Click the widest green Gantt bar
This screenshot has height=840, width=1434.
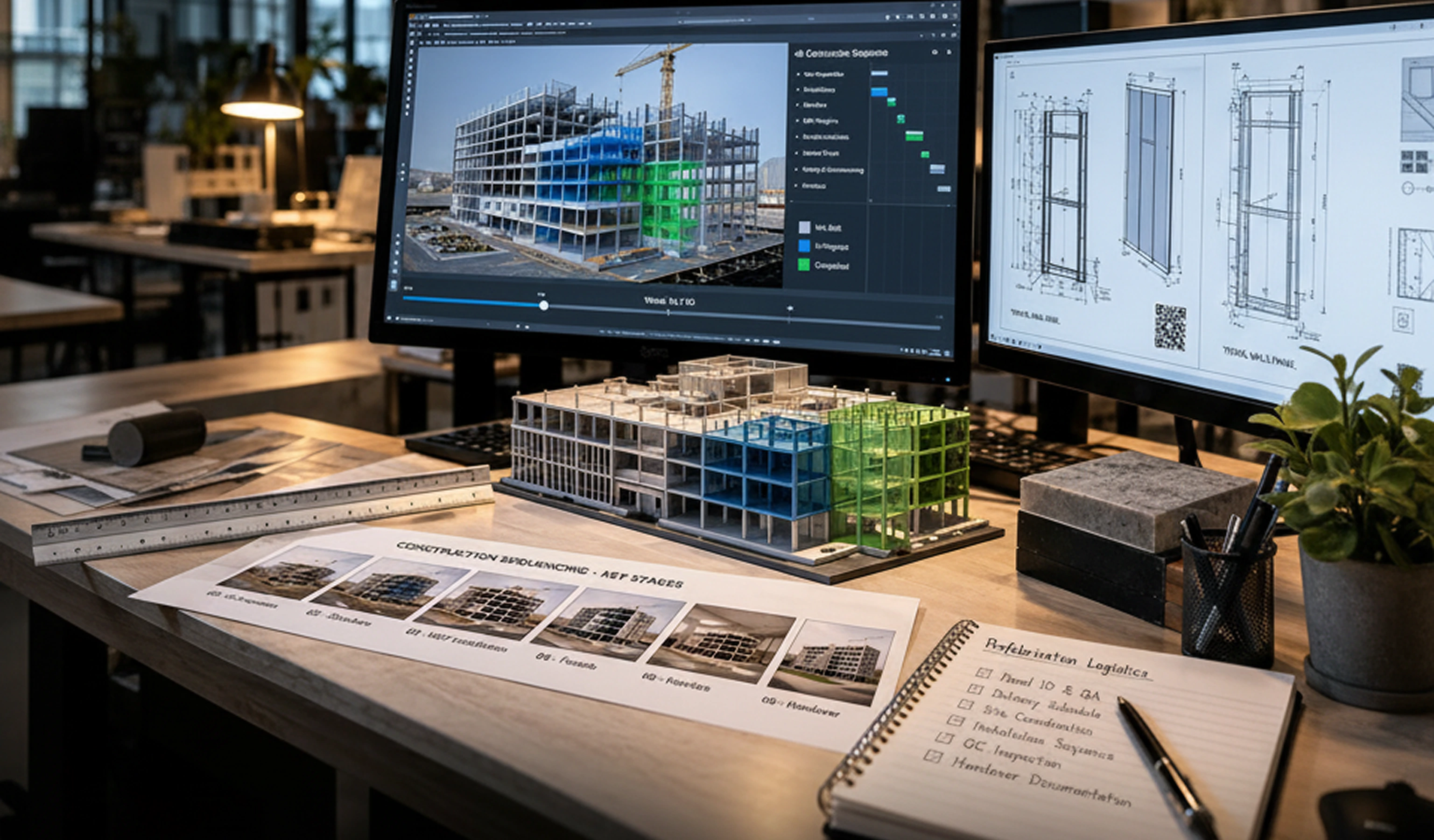tap(914, 135)
